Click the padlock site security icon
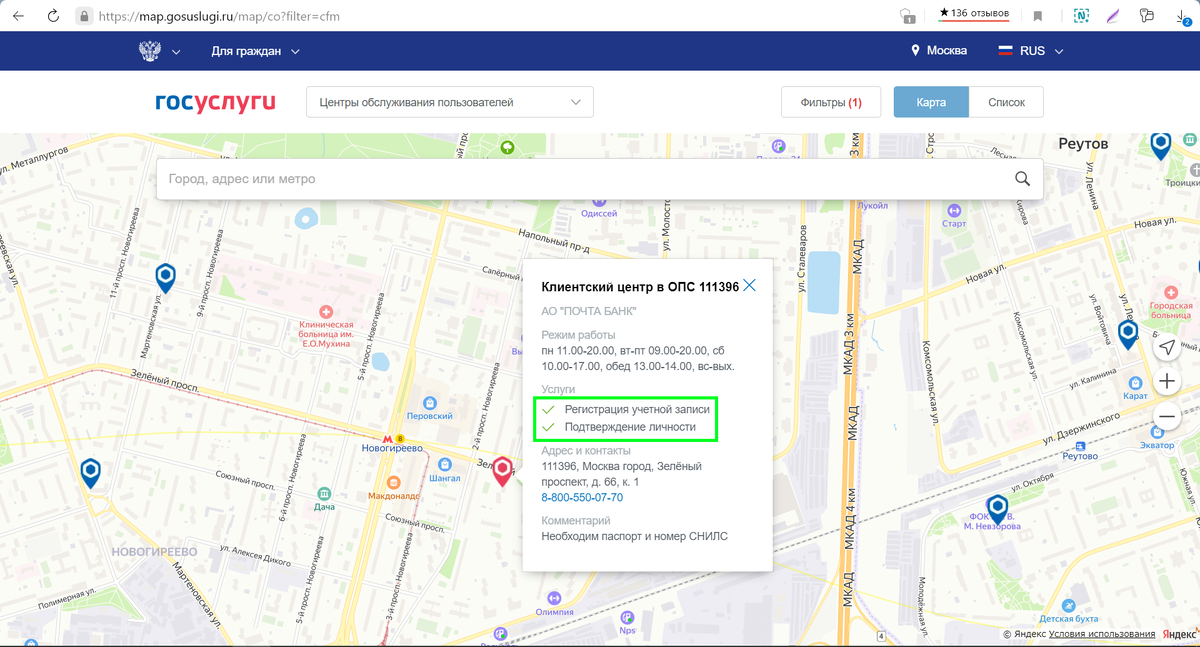 (84, 16)
